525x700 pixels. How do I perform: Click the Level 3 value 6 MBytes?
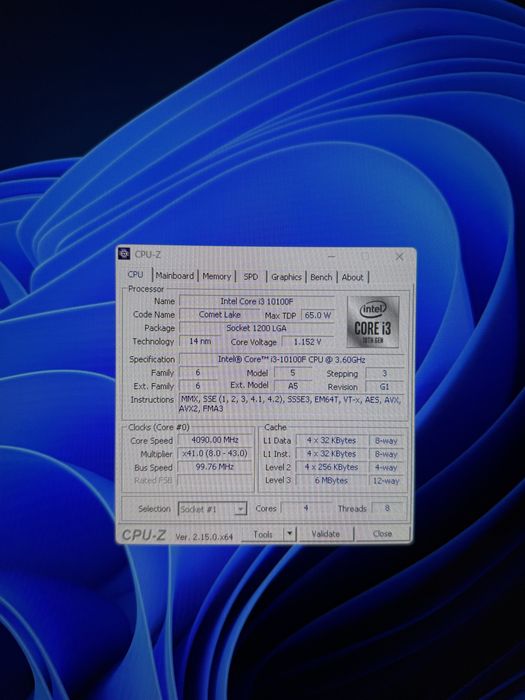[331, 480]
